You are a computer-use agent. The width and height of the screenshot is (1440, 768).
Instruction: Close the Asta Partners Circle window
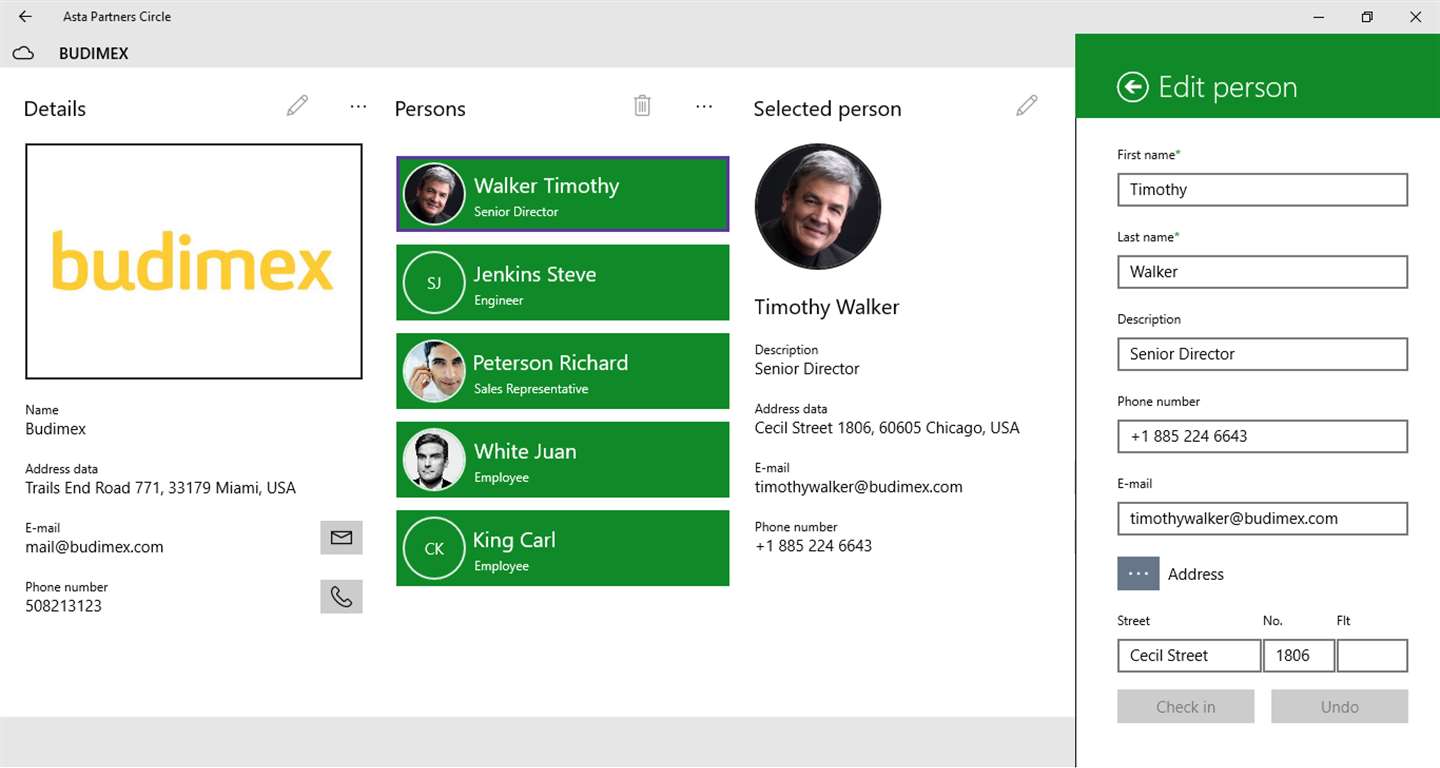(x=1415, y=16)
